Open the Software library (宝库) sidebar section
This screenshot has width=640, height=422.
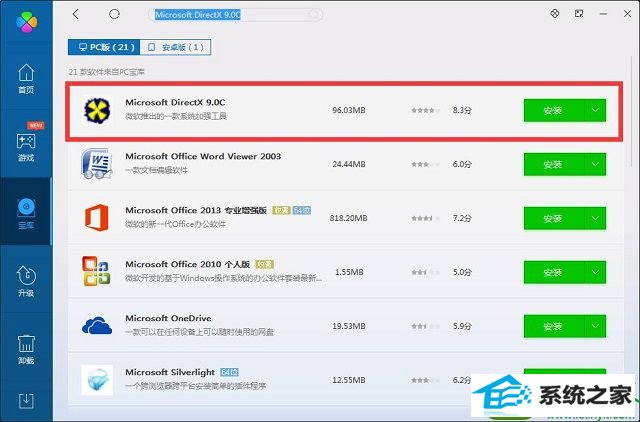click(26, 212)
